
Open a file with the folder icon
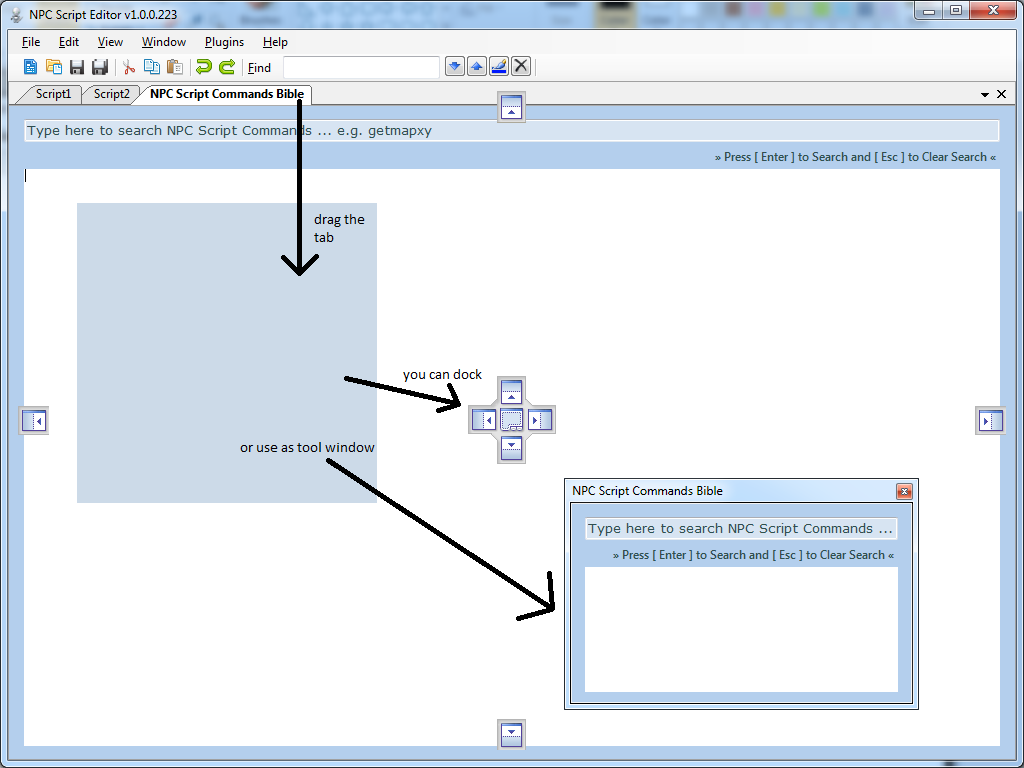[54, 67]
